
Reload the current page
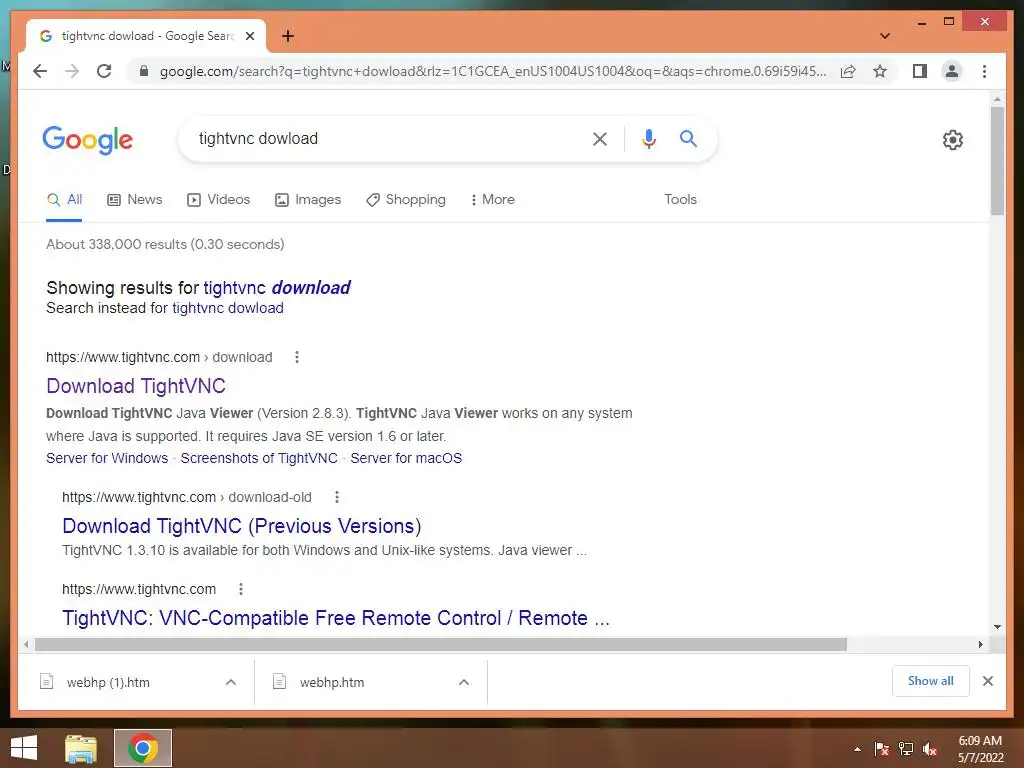104,71
